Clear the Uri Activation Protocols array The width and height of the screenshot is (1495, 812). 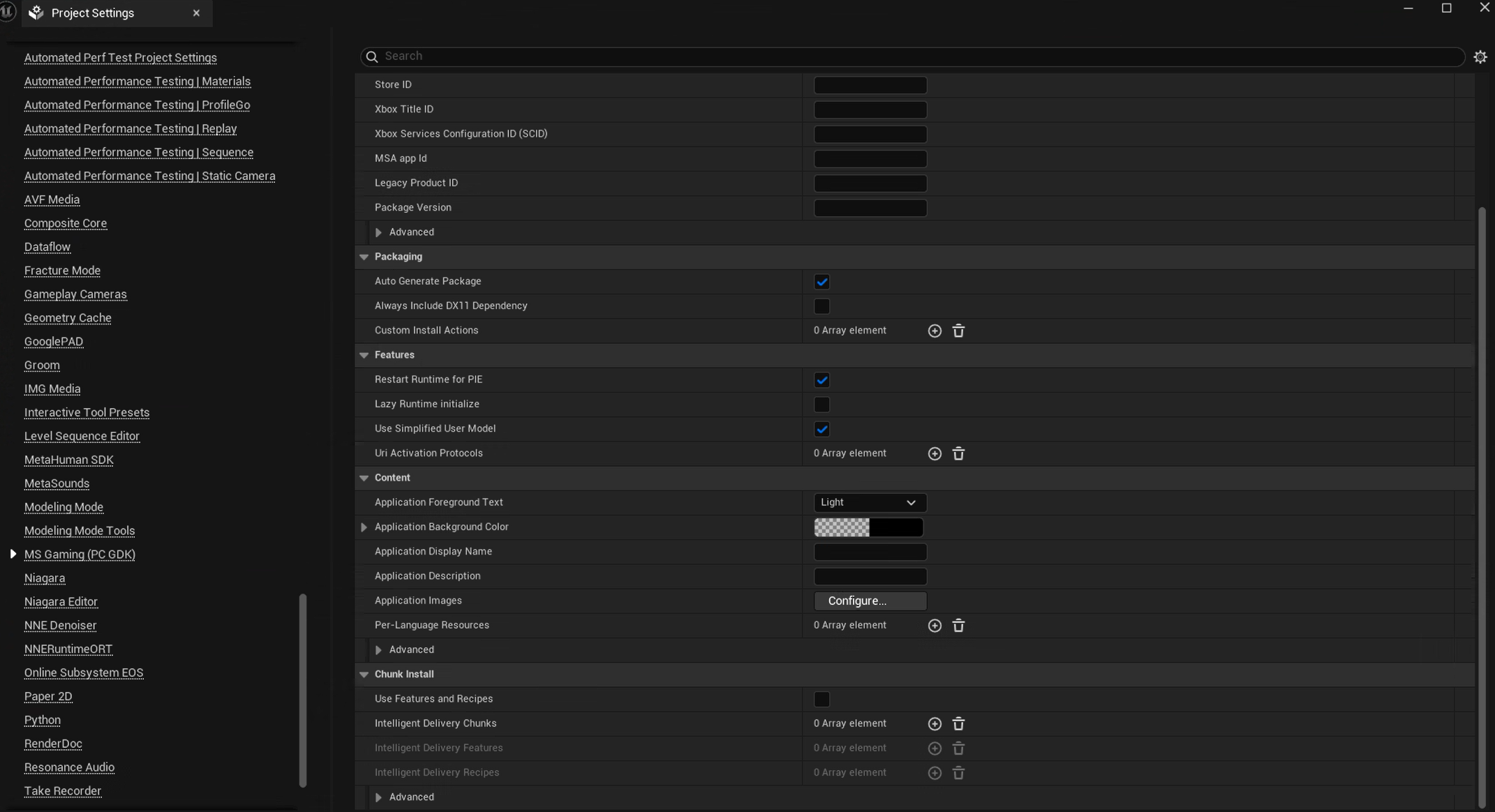click(958, 453)
